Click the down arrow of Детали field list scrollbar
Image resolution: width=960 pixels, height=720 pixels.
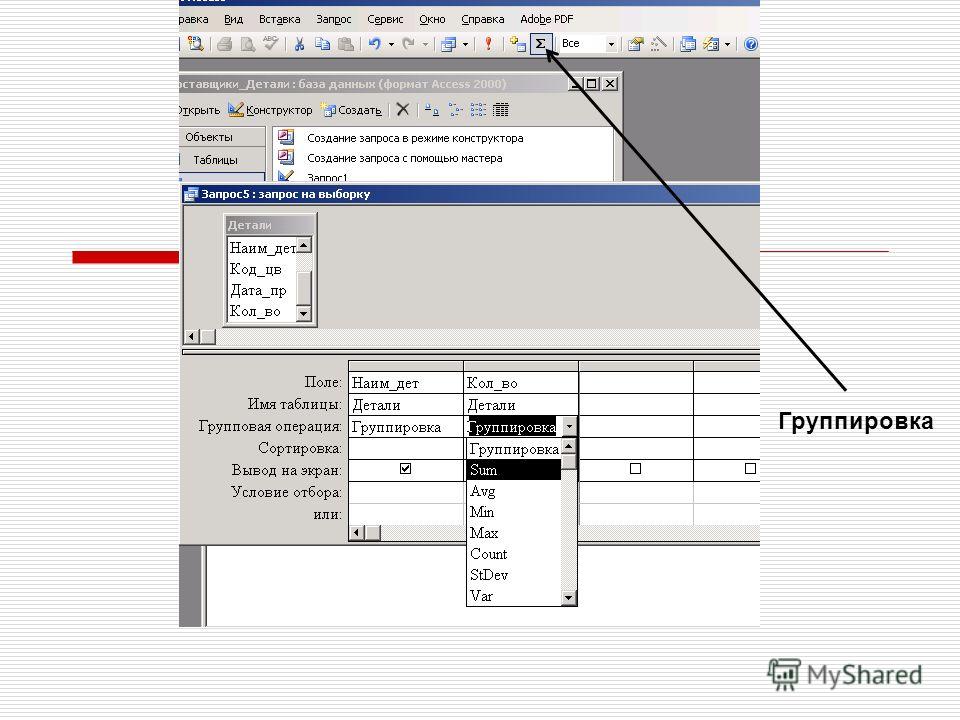point(304,313)
